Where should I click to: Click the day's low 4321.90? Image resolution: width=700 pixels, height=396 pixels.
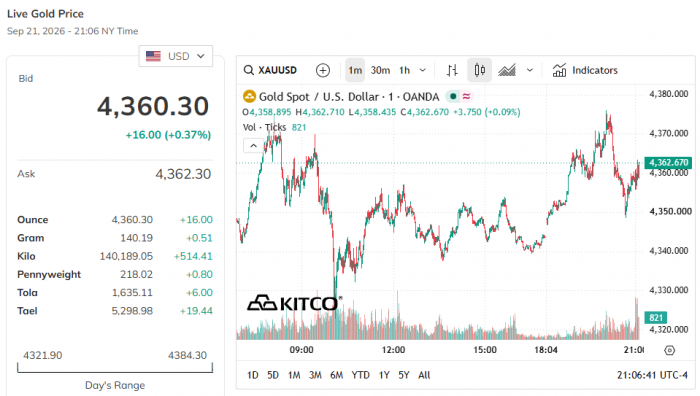(x=43, y=355)
